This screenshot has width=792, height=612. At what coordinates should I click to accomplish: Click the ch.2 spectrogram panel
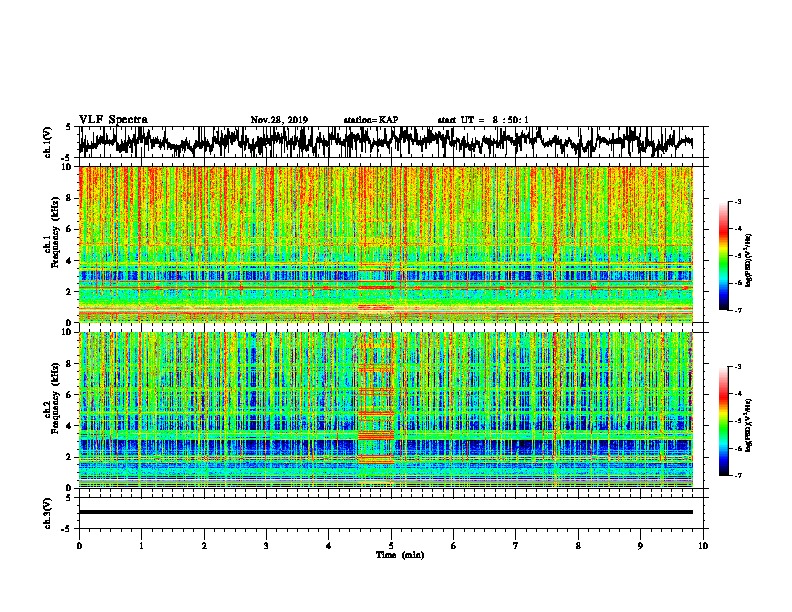pos(386,410)
